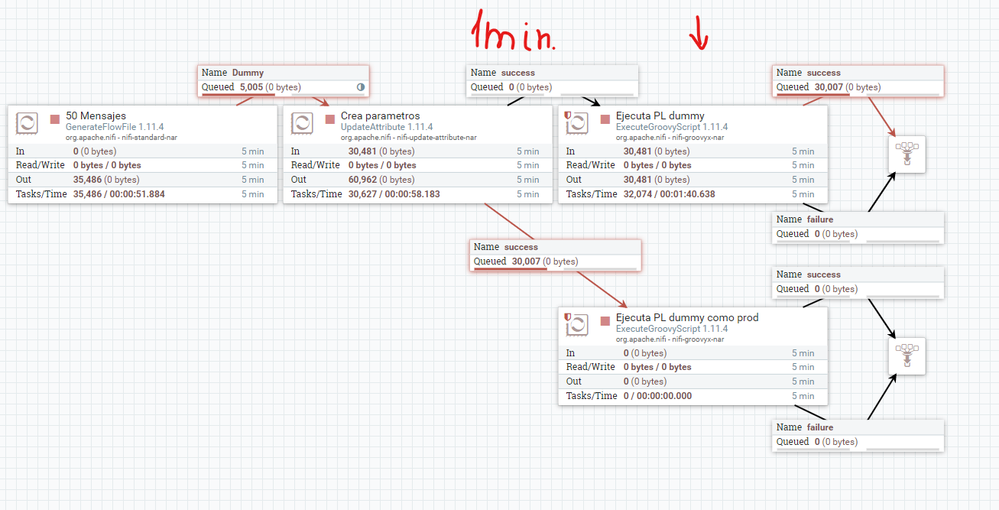The height and width of the screenshot is (510, 999).
Task: Select middle success connection with 30,007 queued
Action: pyautogui.click(x=556, y=255)
